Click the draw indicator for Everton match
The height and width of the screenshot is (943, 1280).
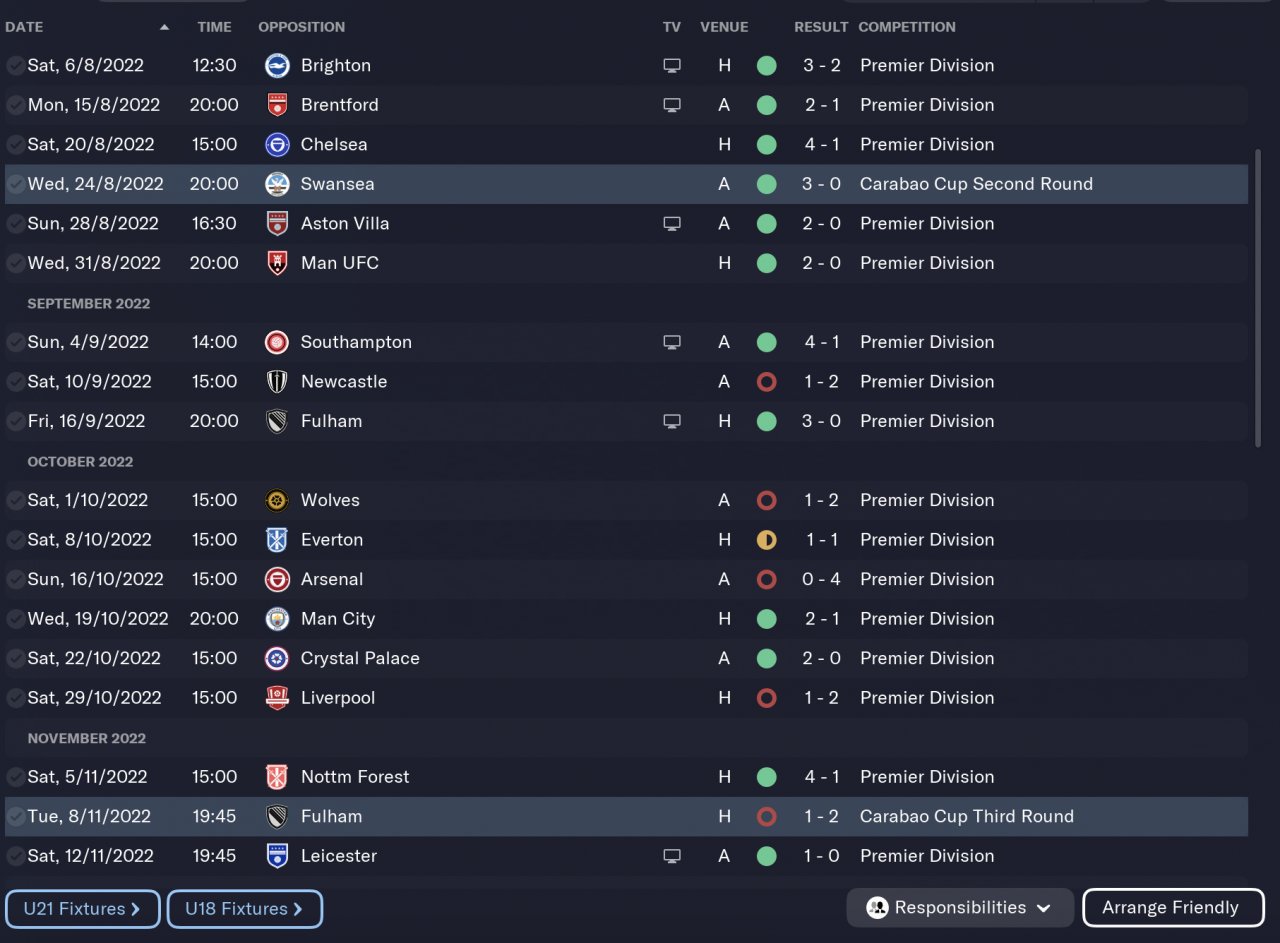766,540
